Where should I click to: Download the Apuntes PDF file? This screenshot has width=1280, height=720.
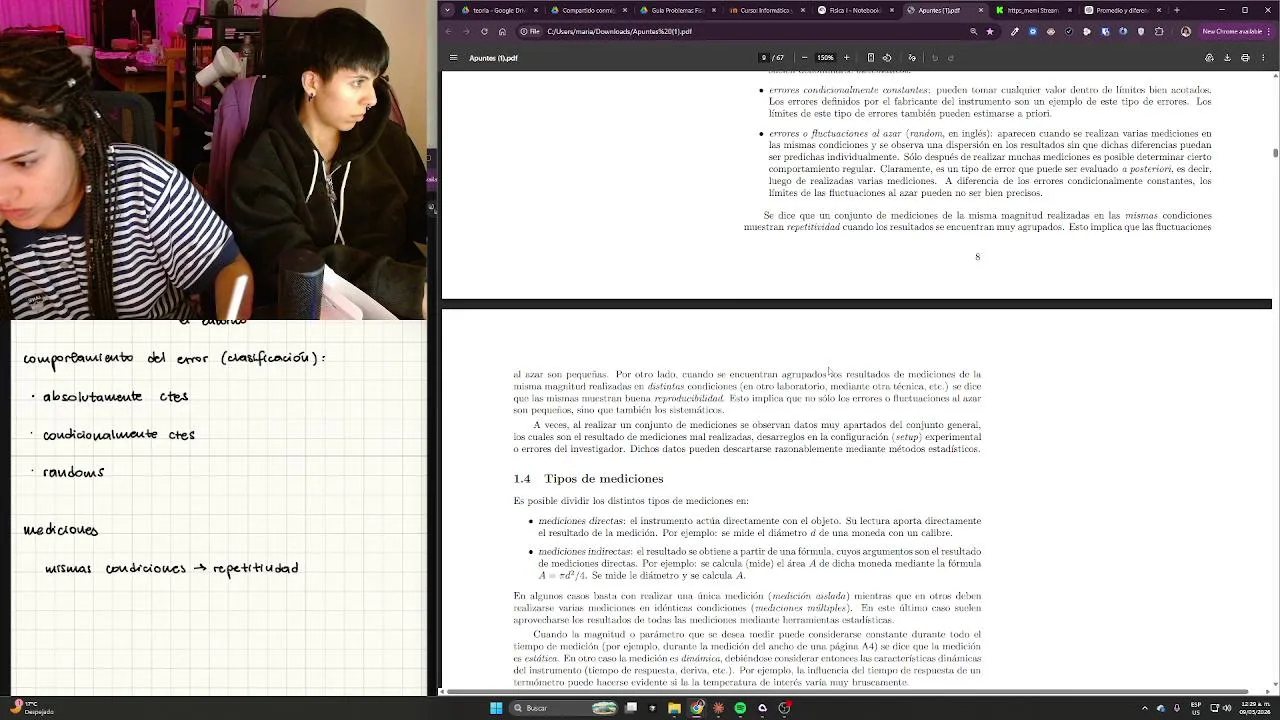coord(1227,58)
